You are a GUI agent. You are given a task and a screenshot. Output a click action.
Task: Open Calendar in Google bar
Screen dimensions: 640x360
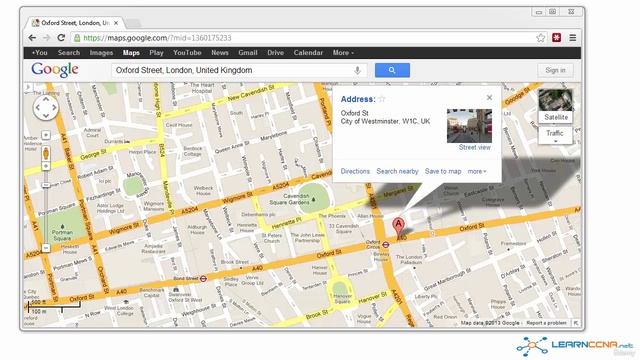tap(308, 53)
